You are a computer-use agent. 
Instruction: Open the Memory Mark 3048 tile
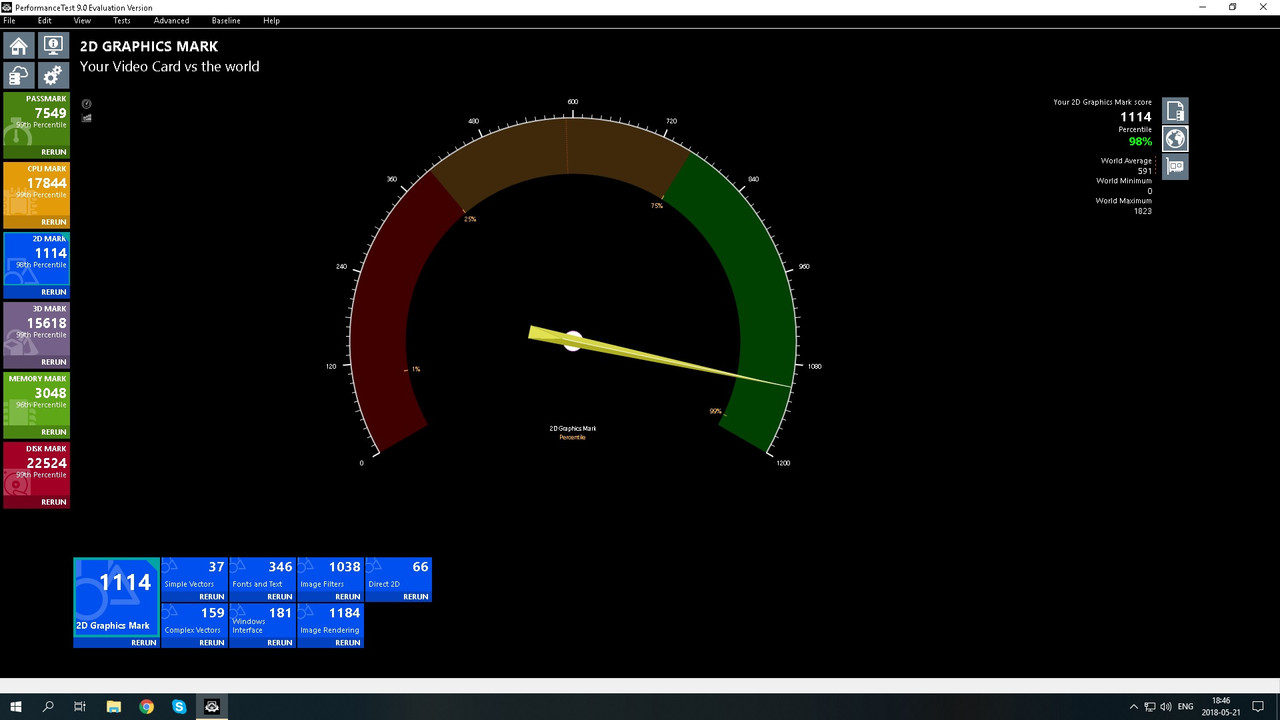tap(37, 405)
